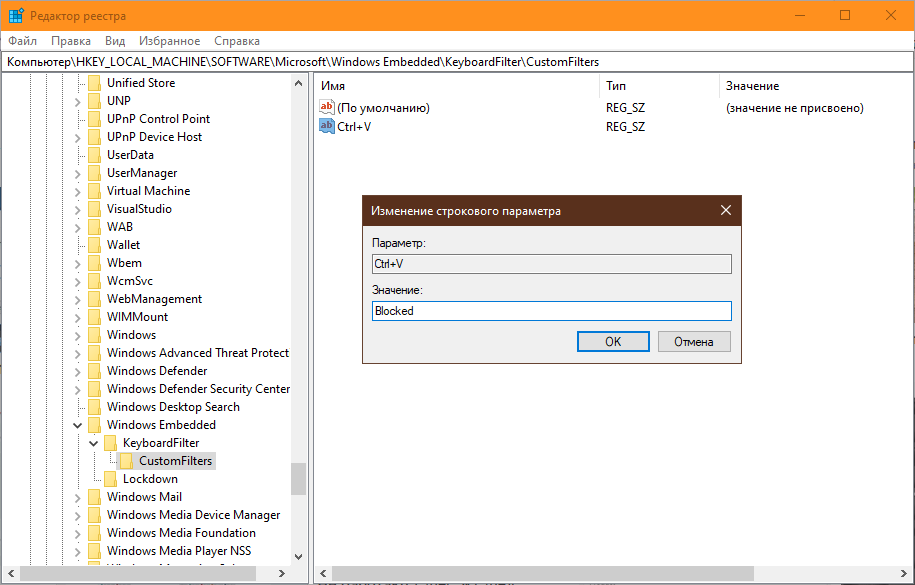Screen dimensions: 915x585
Task: Open the Правка menu
Action: point(71,41)
